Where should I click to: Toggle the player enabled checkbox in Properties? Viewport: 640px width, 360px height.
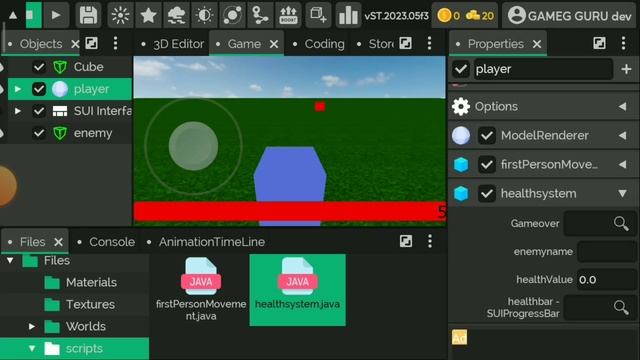pyautogui.click(x=461, y=69)
